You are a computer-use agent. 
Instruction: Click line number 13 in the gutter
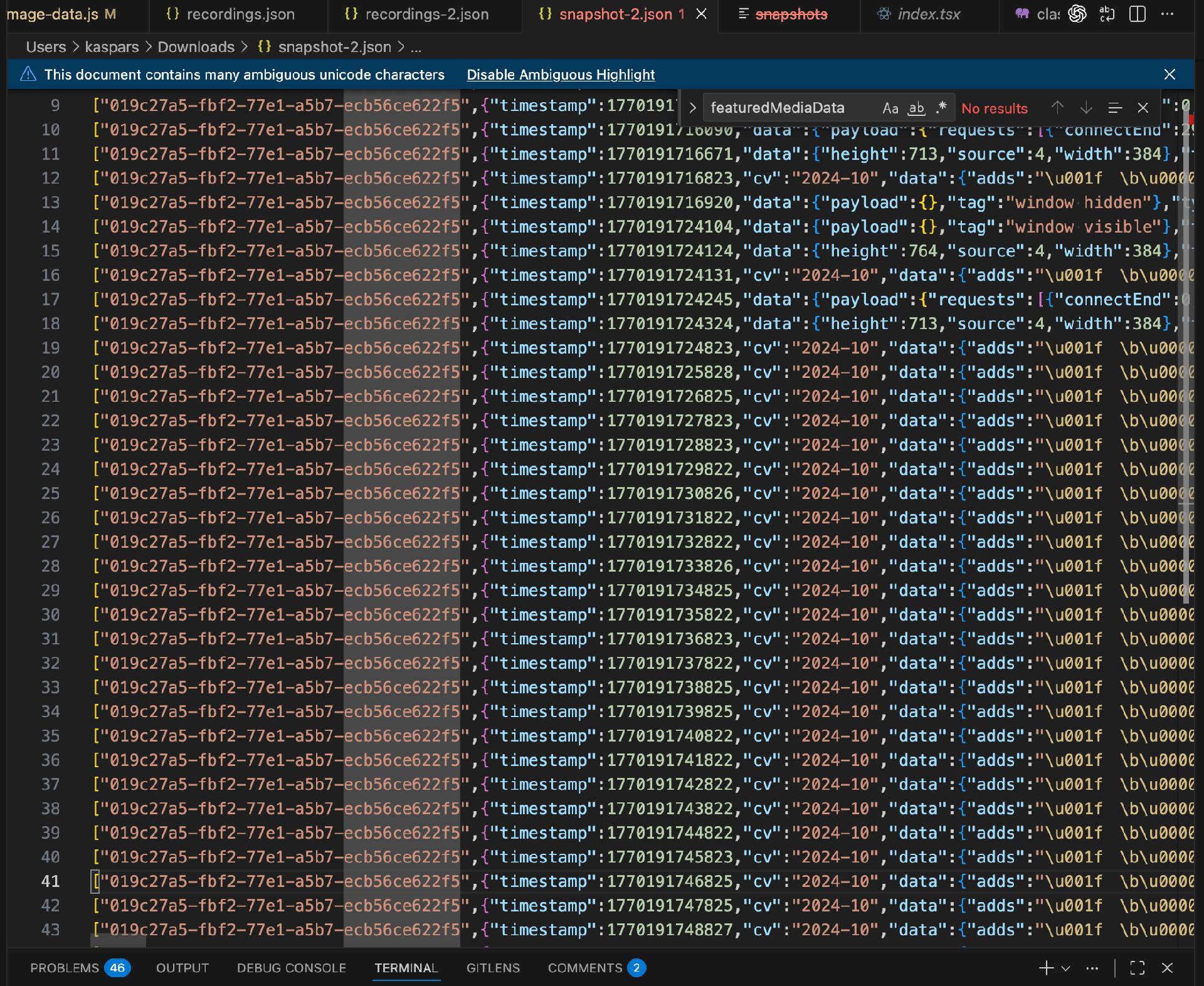point(50,202)
